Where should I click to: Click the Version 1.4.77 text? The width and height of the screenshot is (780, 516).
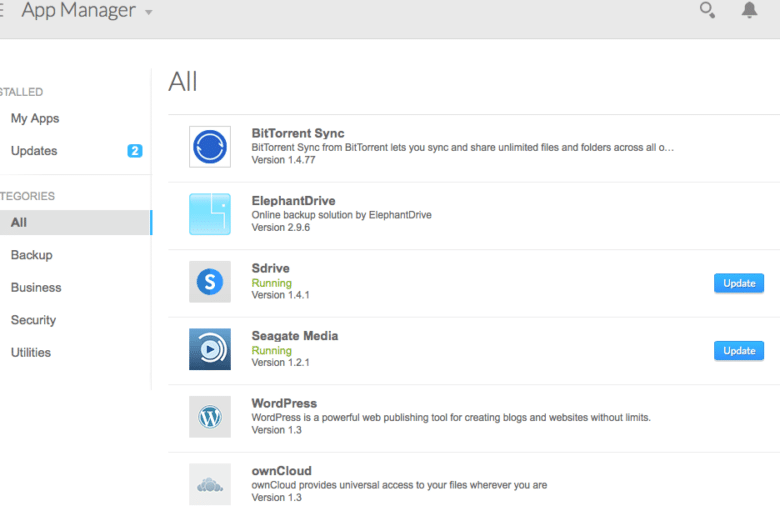tap(283, 160)
